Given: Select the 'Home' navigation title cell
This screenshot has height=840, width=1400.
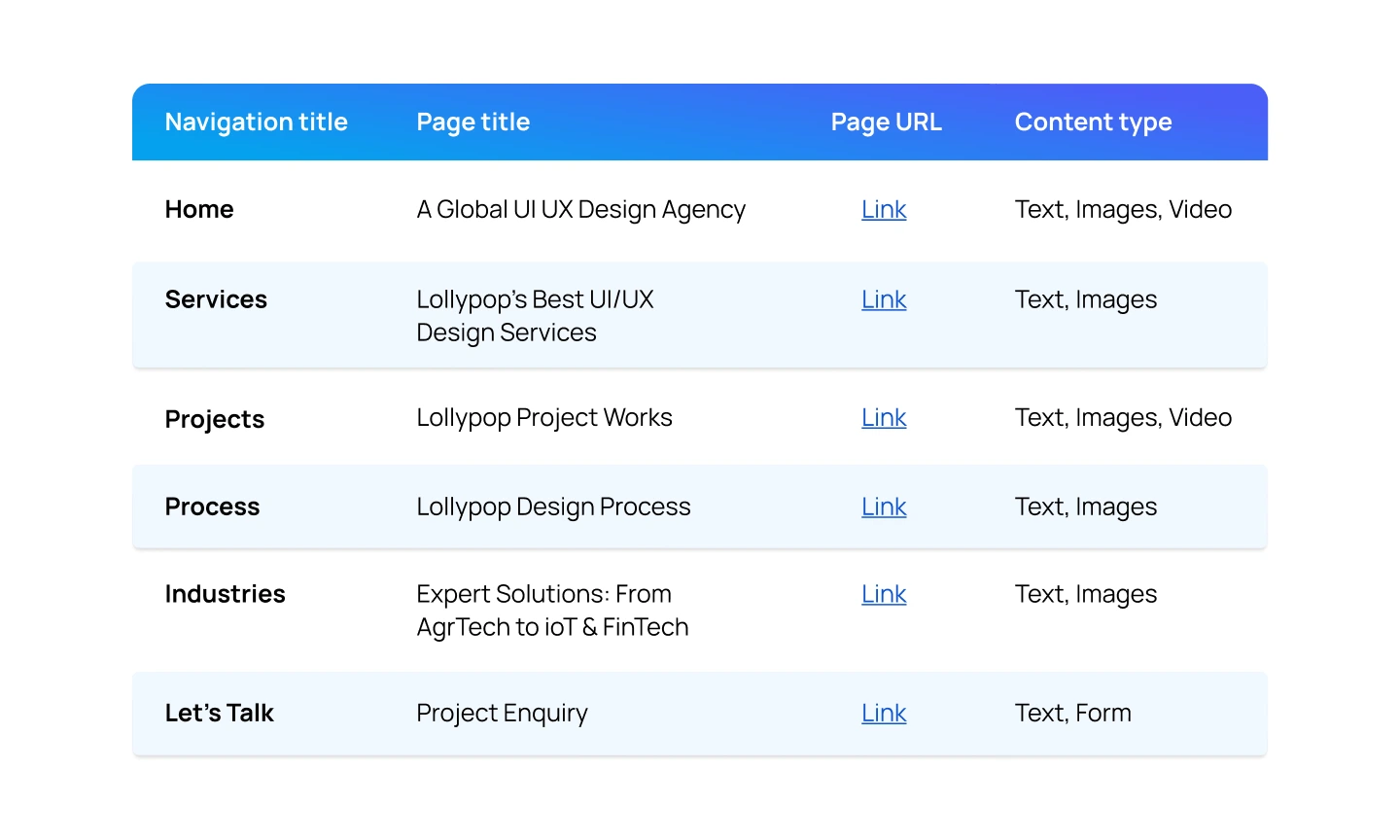Looking at the screenshot, I should (x=199, y=210).
